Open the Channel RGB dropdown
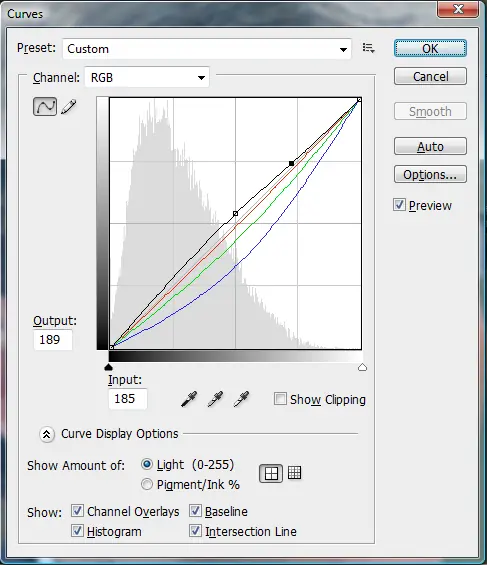The height and width of the screenshot is (565, 487). click(x=147, y=77)
